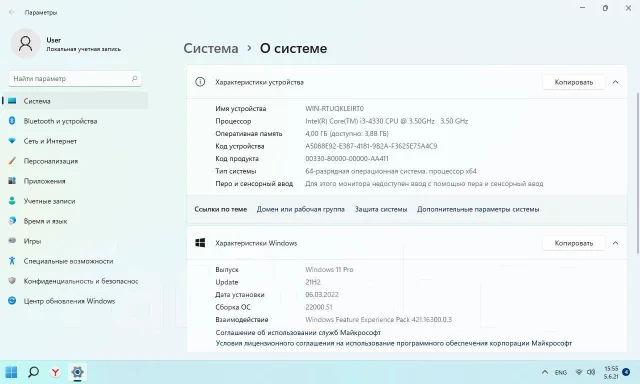Open the notification badge icon
This screenshot has height=384, width=640.
click(x=627, y=372)
